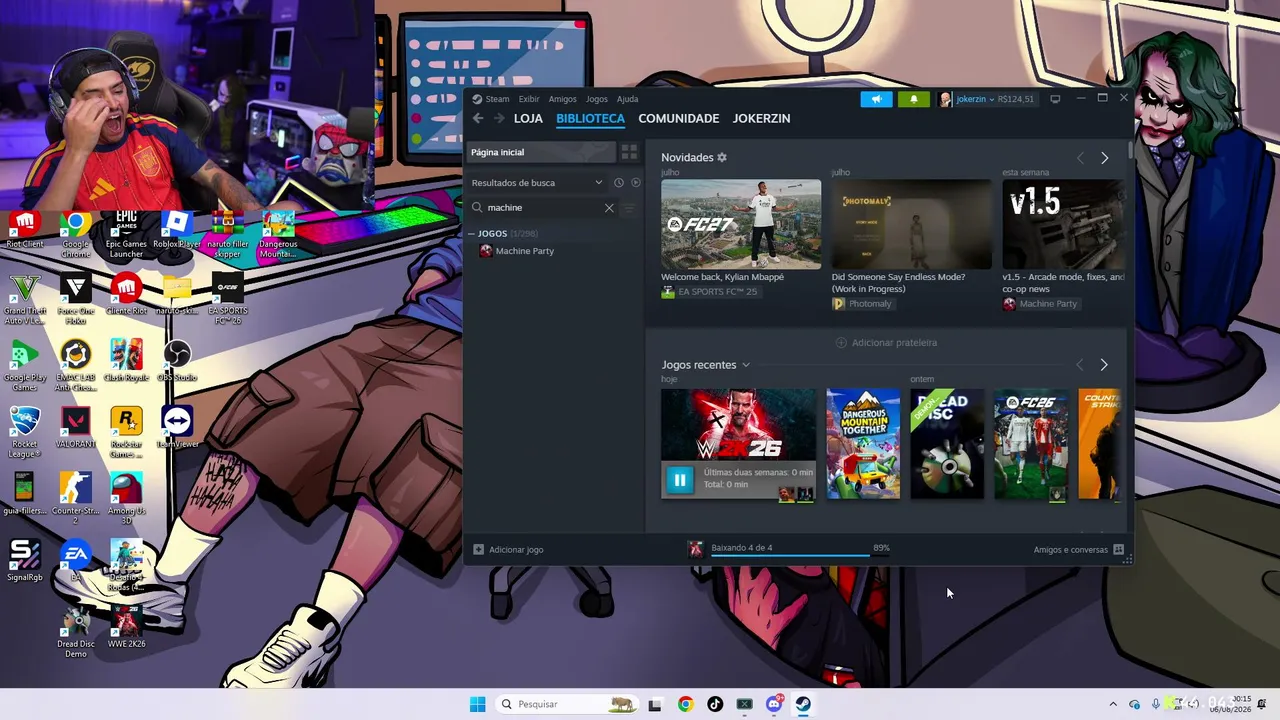Open the Ajuda menu
This screenshot has width=1280, height=720.
pyautogui.click(x=627, y=99)
